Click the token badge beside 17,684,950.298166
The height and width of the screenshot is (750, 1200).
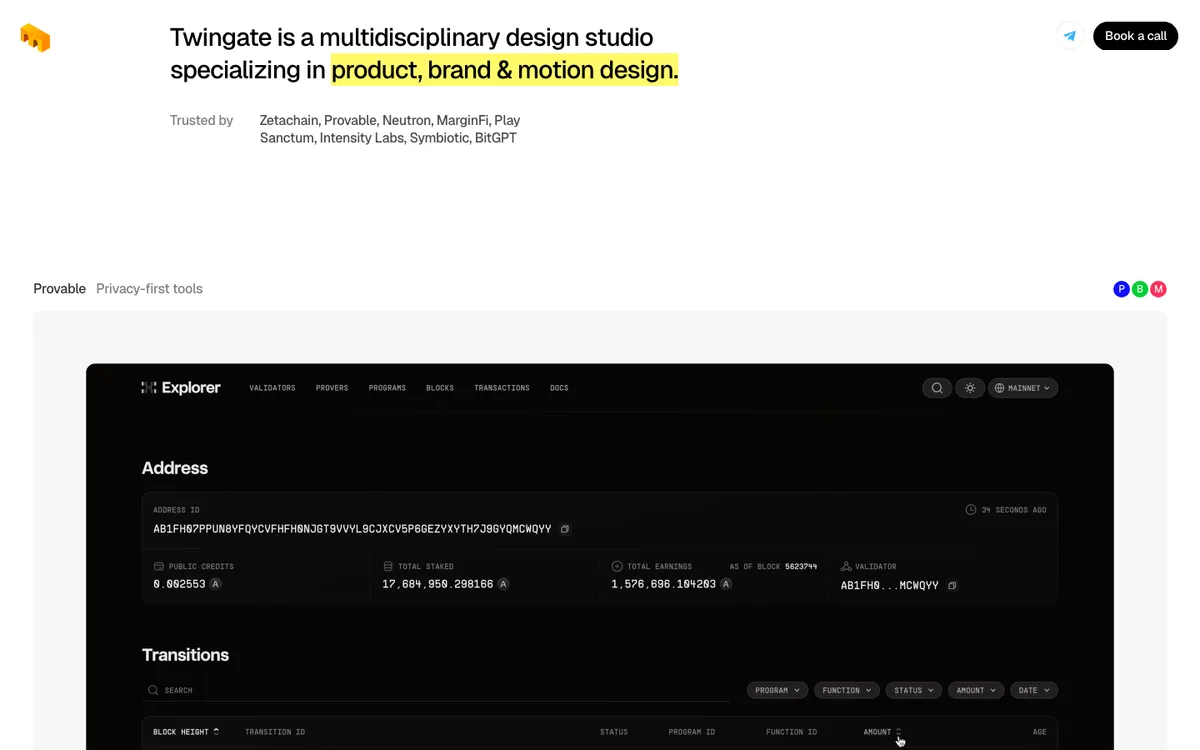pos(503,584)
